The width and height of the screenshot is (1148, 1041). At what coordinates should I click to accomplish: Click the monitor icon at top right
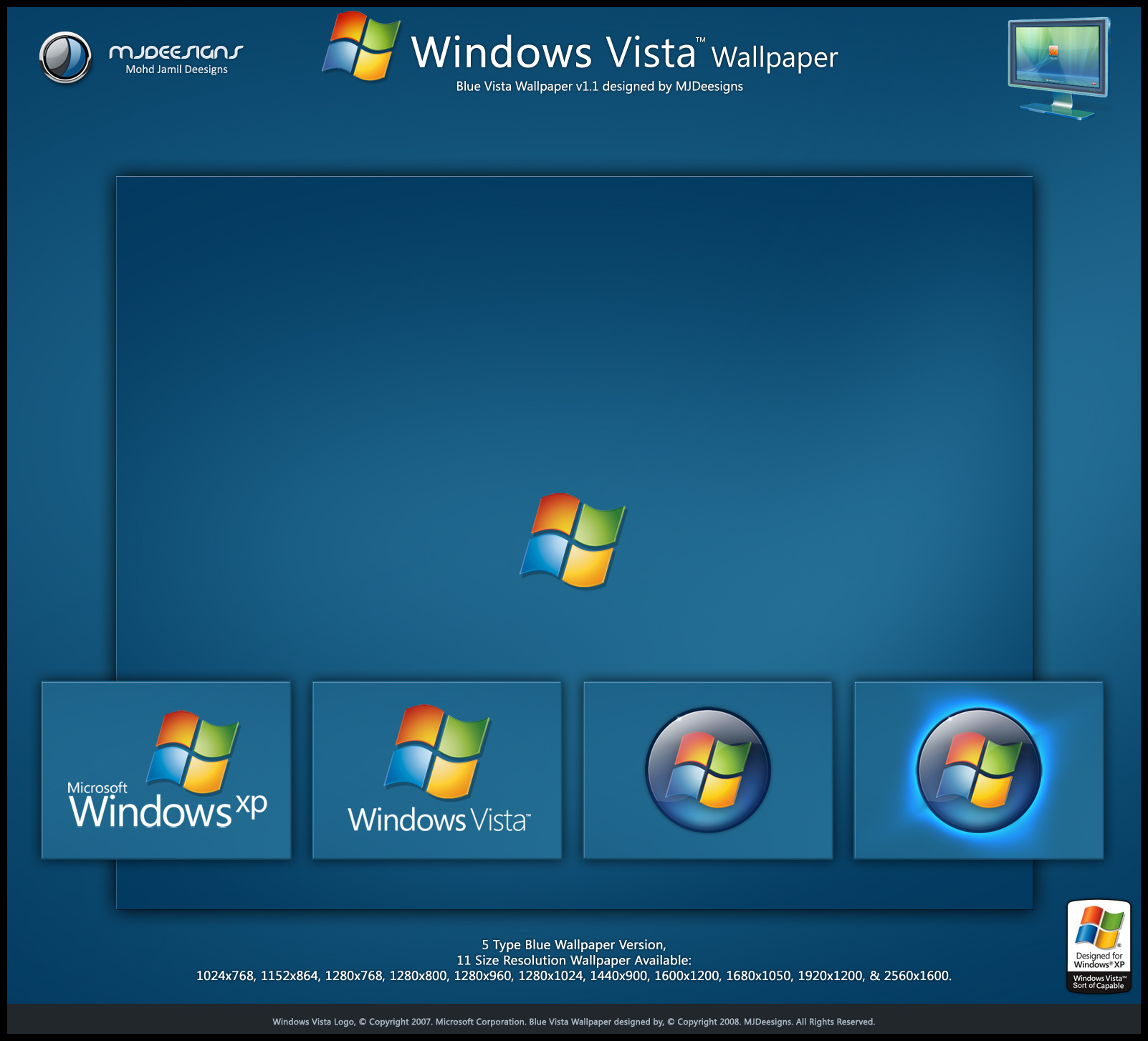point(1058,69)
